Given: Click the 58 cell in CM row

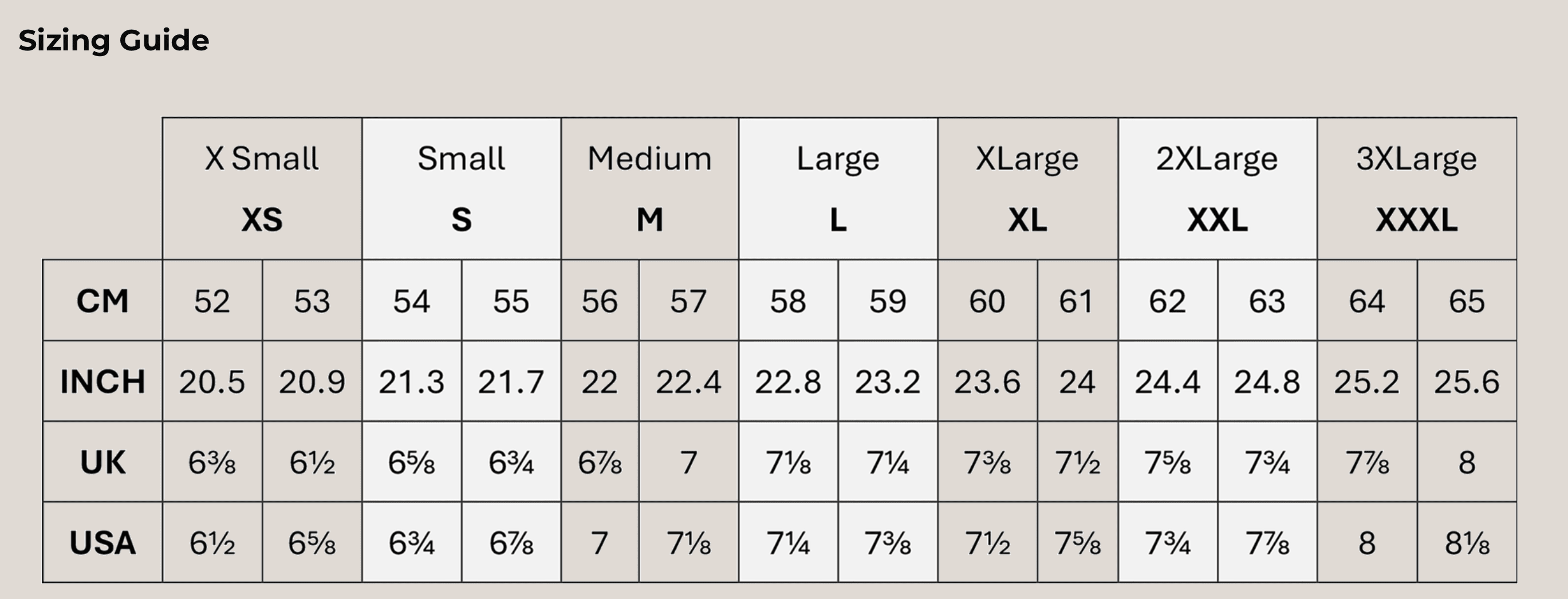Looking at the screenshot, I should click(787, 301).
